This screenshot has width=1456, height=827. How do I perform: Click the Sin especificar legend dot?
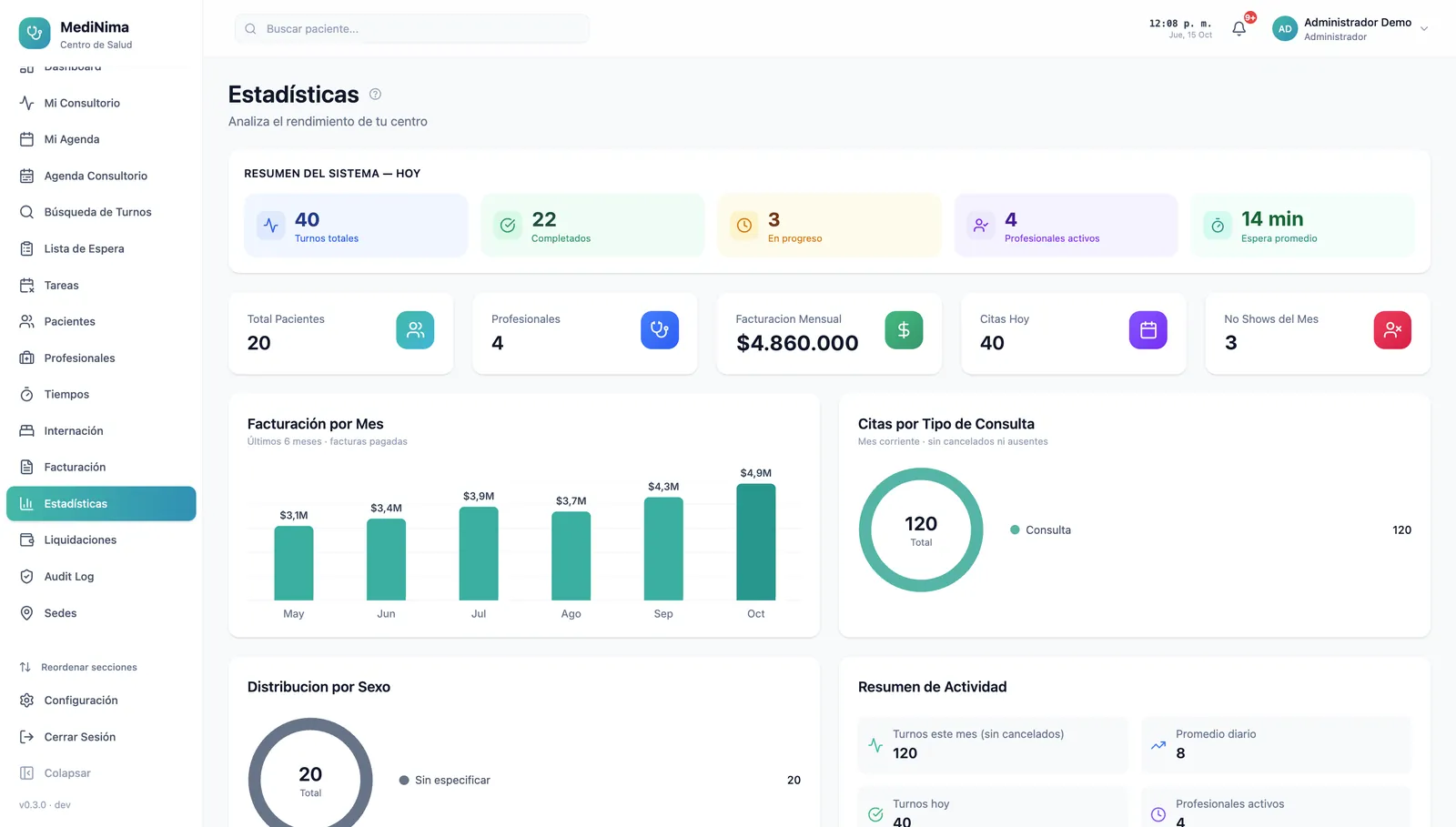tap(404, 781)
